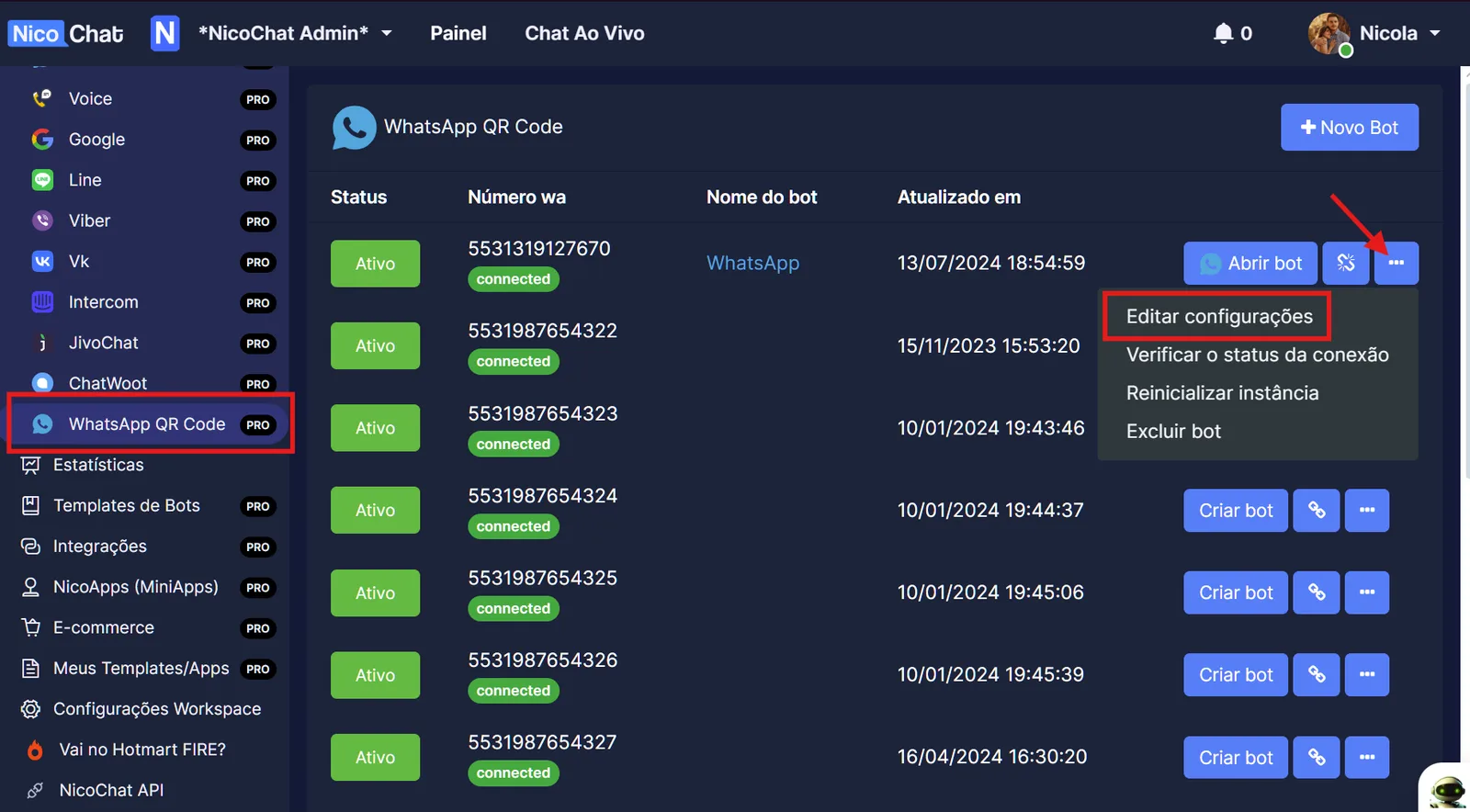Click the link icon for 5531987654326
This screenshot has height=812, width=1470.
[x=1317, y=674]
